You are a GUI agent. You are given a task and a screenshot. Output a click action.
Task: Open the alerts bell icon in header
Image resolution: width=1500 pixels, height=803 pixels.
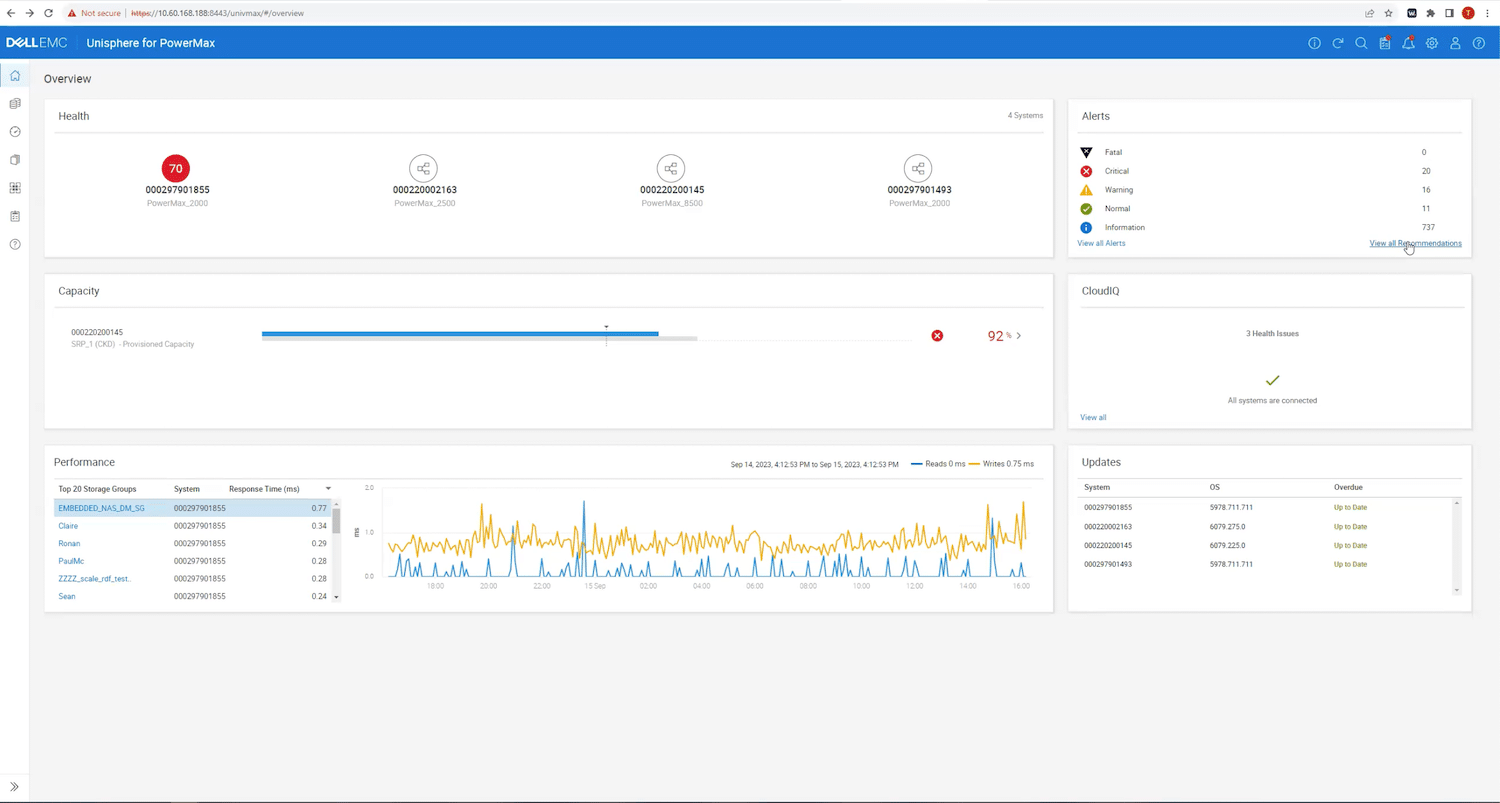[x=1408, y=43]
